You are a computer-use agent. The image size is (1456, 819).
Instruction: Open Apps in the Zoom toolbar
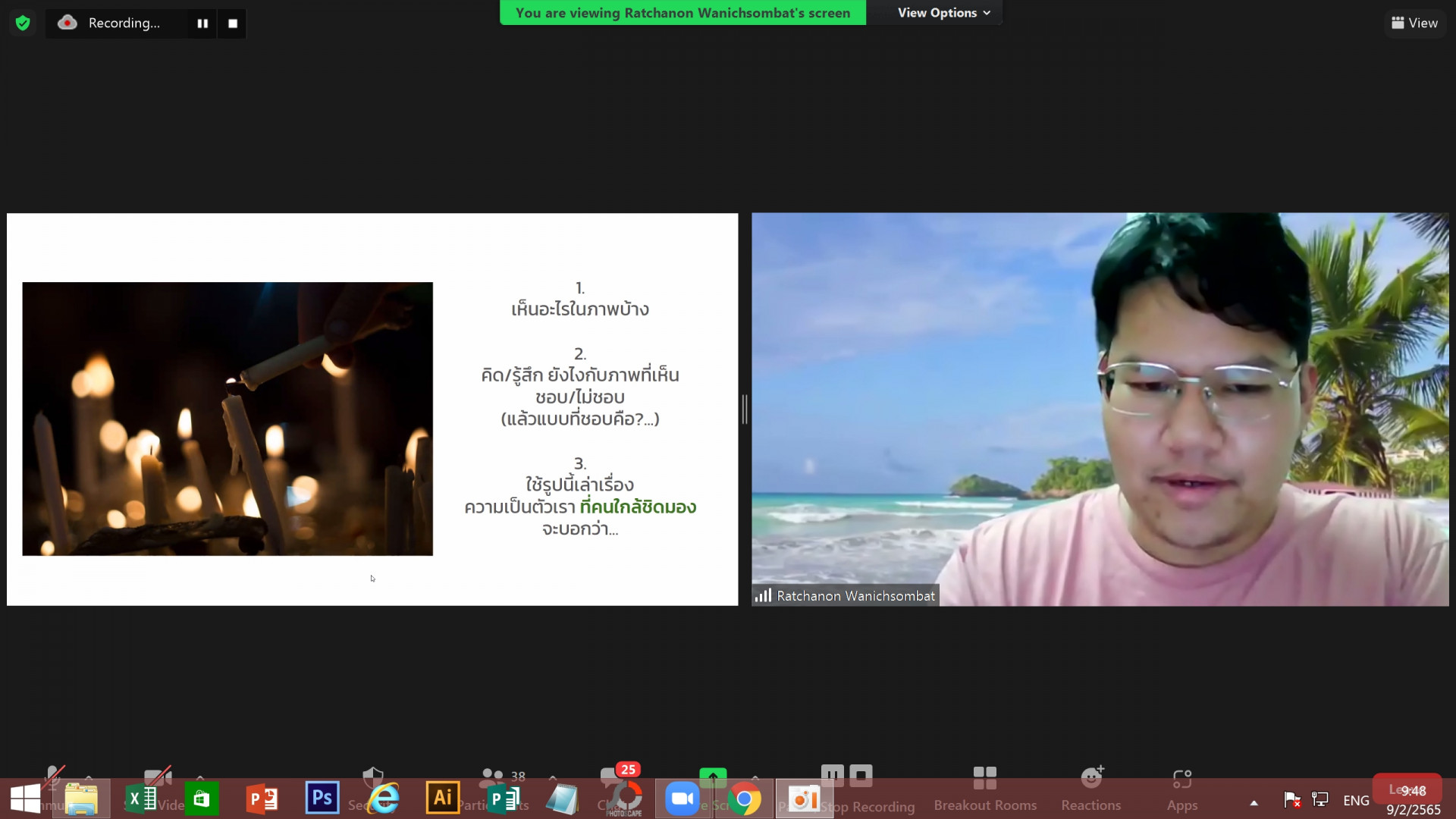pyautogui.click(x=1182, y=789)
